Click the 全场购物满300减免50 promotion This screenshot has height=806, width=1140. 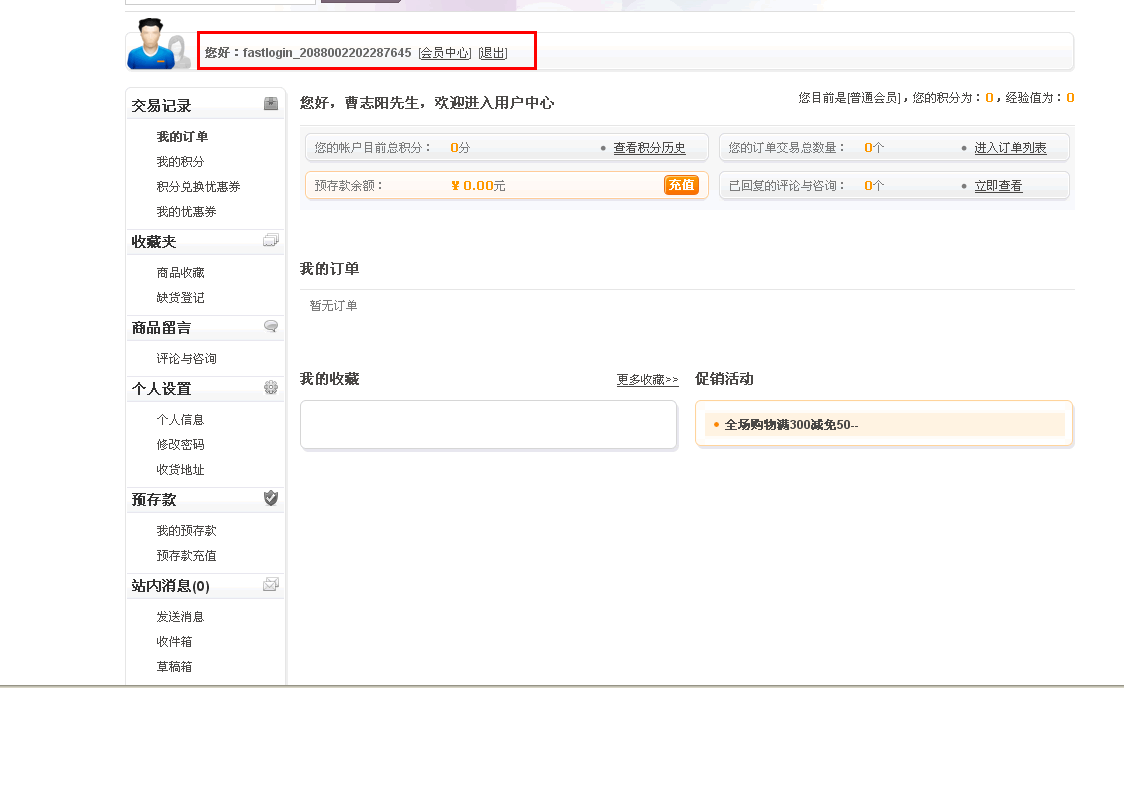tap(791, 425)
